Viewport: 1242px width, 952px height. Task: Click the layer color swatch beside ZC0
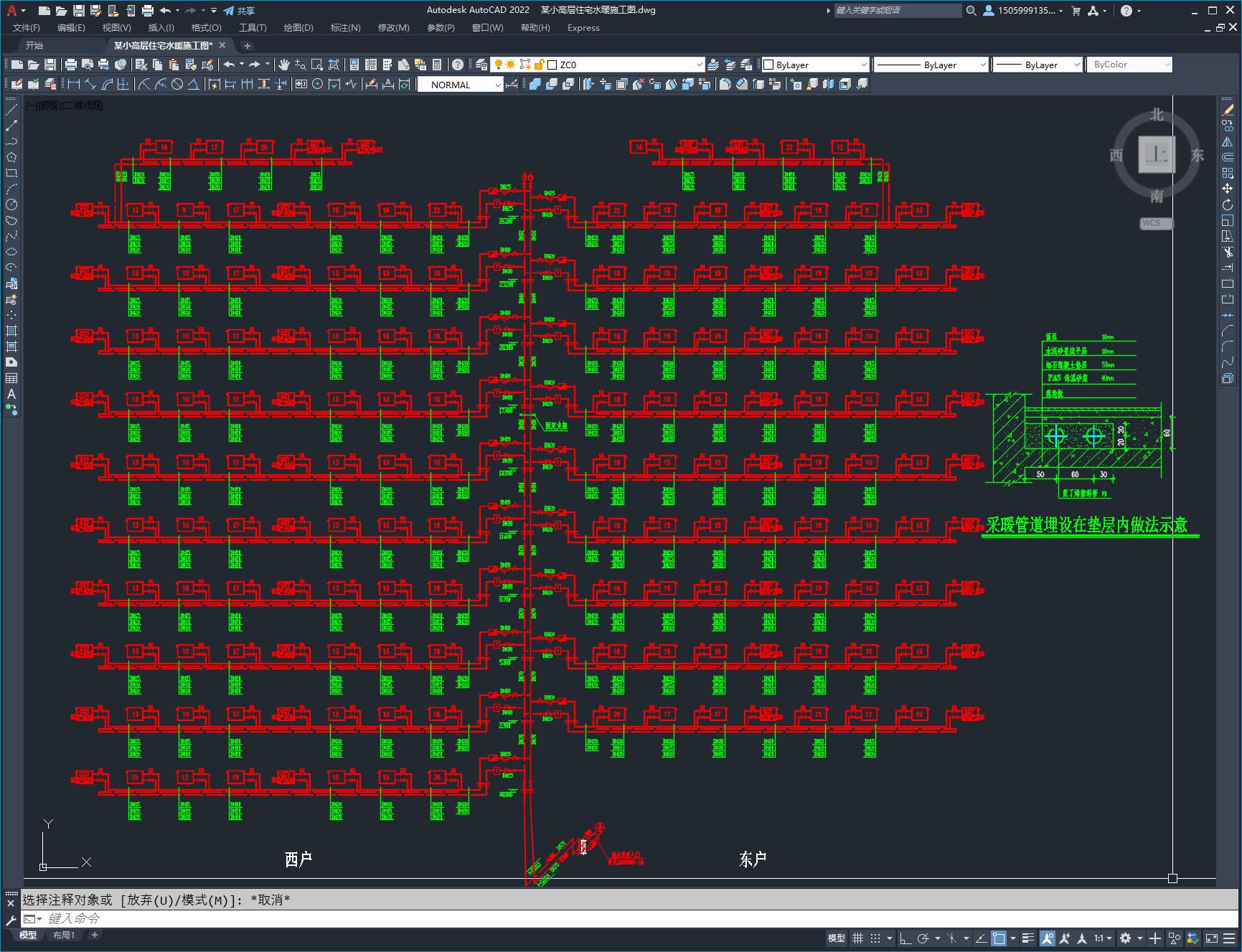[552, 65]
